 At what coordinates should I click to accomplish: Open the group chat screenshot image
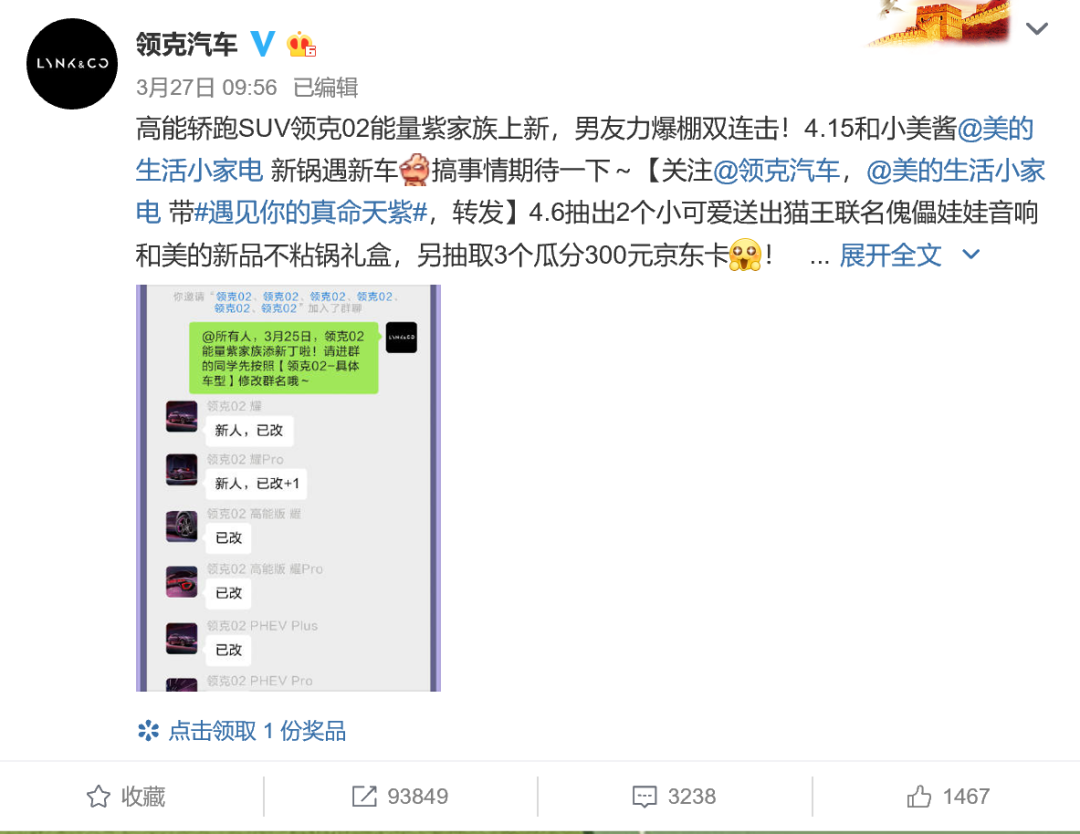click(x=288, y=488)
